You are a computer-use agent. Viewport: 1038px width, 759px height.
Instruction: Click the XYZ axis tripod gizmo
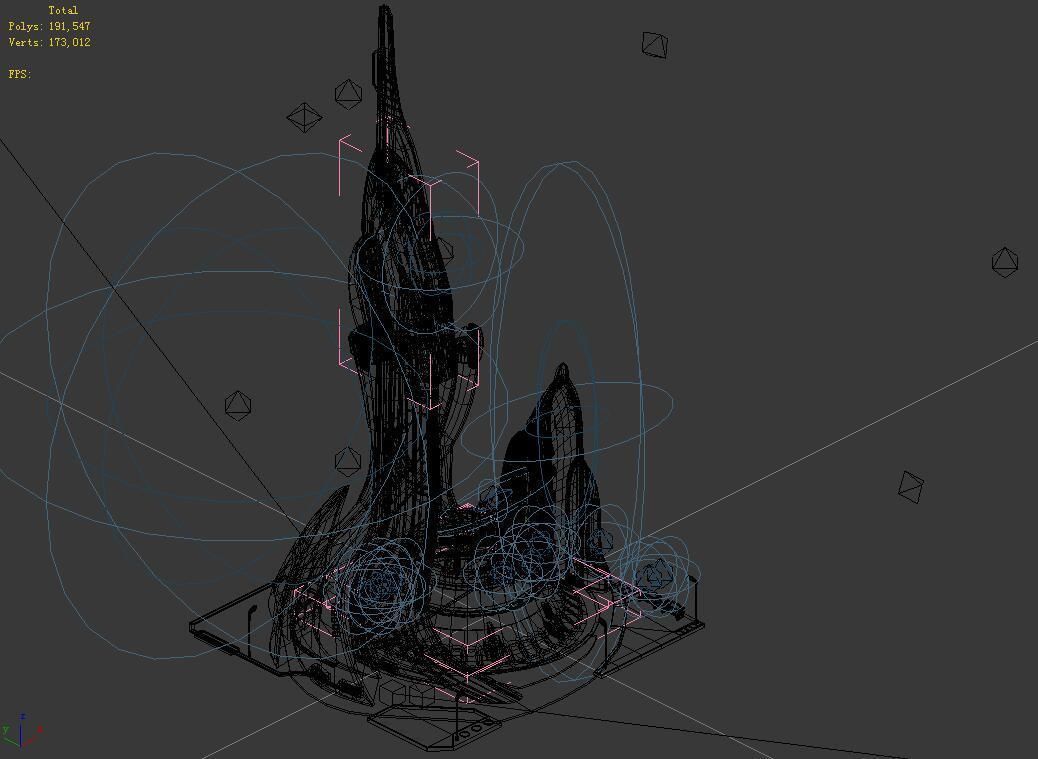[22, 731]
